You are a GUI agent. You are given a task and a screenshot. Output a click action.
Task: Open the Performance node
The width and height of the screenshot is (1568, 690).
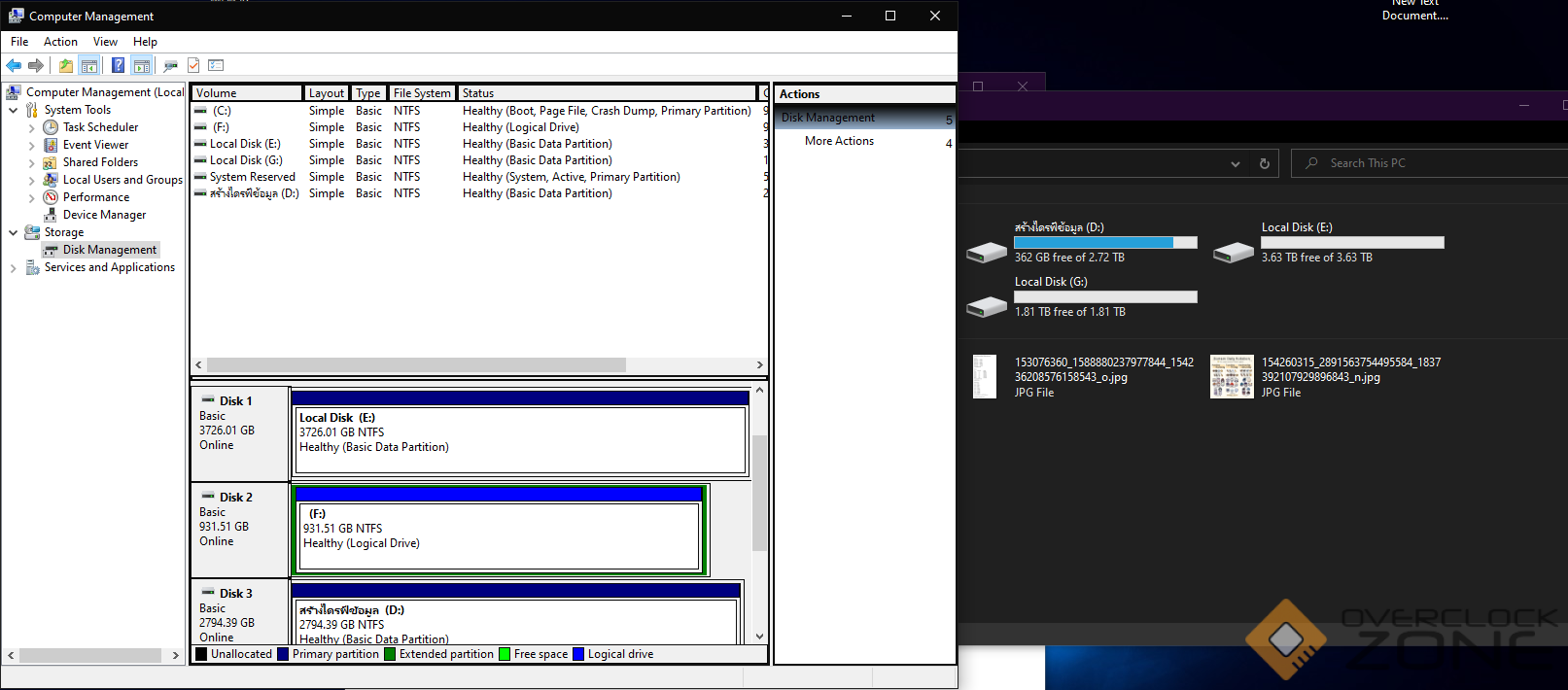pyautogui.click(x=95, y=197)
